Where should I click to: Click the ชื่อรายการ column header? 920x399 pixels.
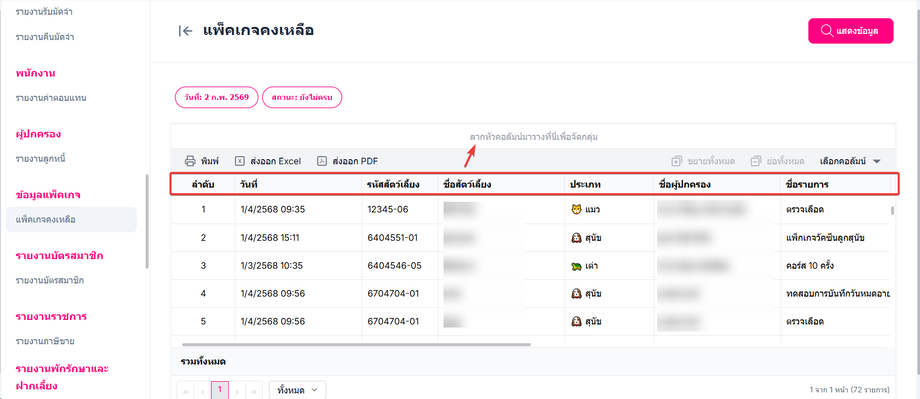click(836, 184)
